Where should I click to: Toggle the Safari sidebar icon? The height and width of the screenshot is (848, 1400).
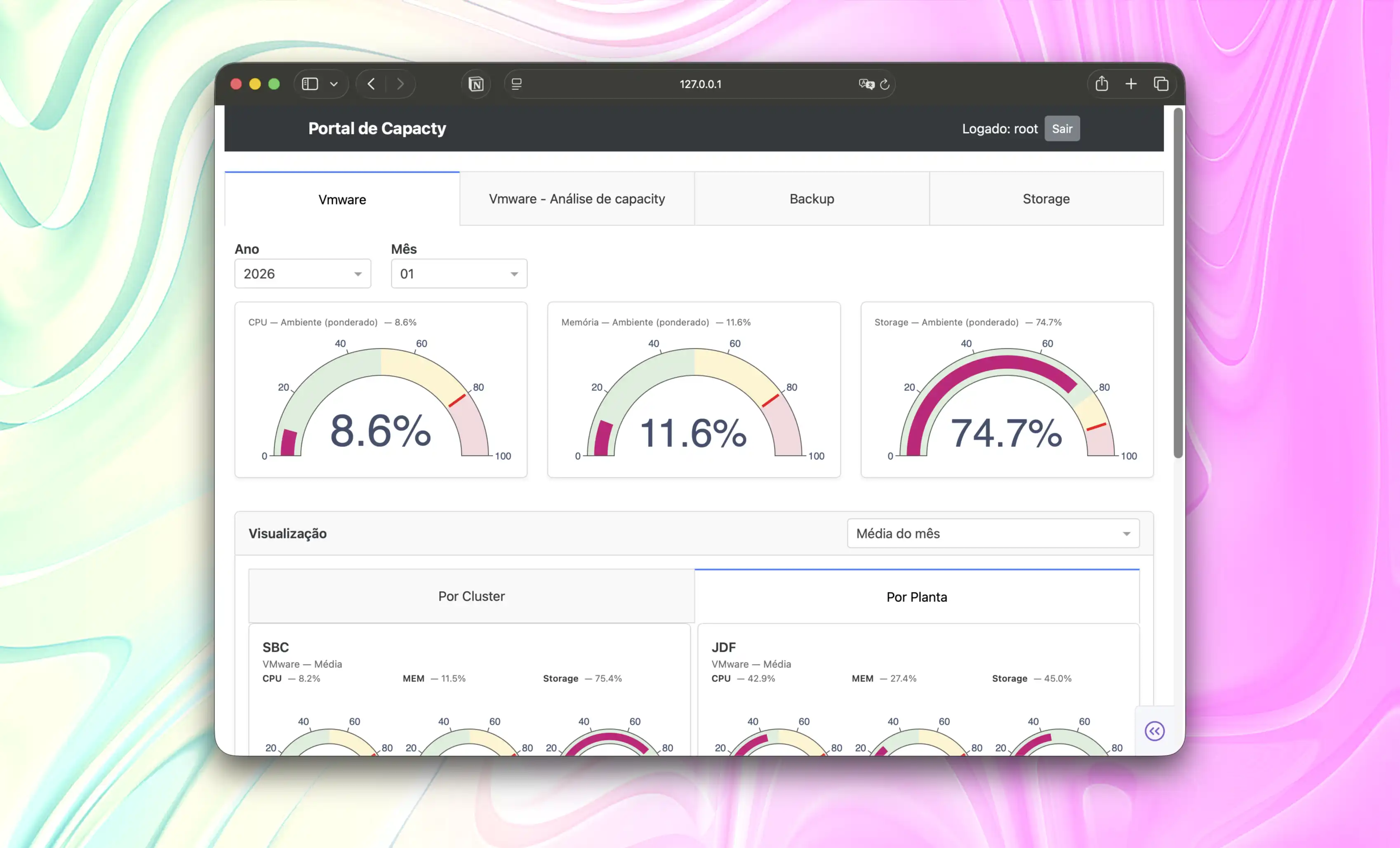click(x=310, y=84)
